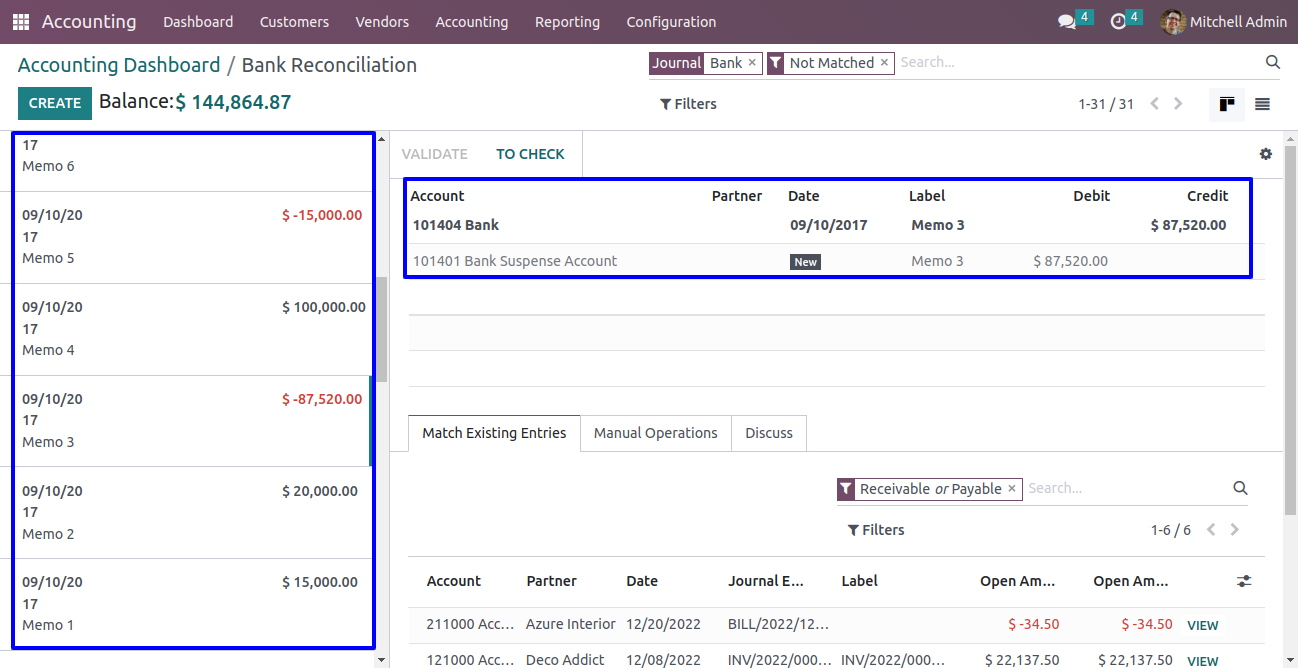
Task: Open the conversations chat icon
Action: click(x=1067, y=22)
